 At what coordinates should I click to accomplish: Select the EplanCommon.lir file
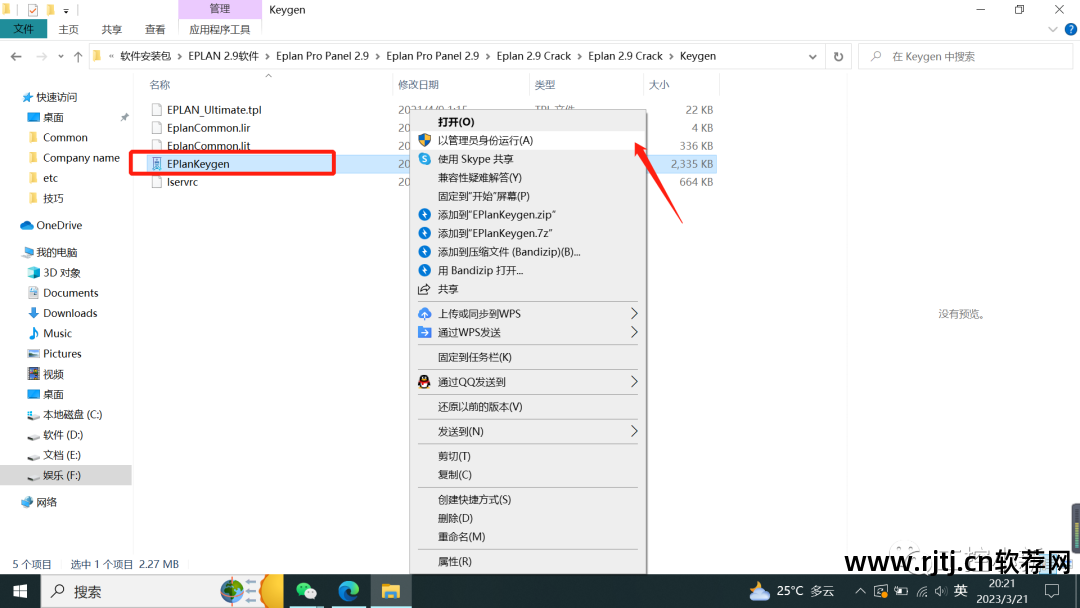click(x=208, y=127)
